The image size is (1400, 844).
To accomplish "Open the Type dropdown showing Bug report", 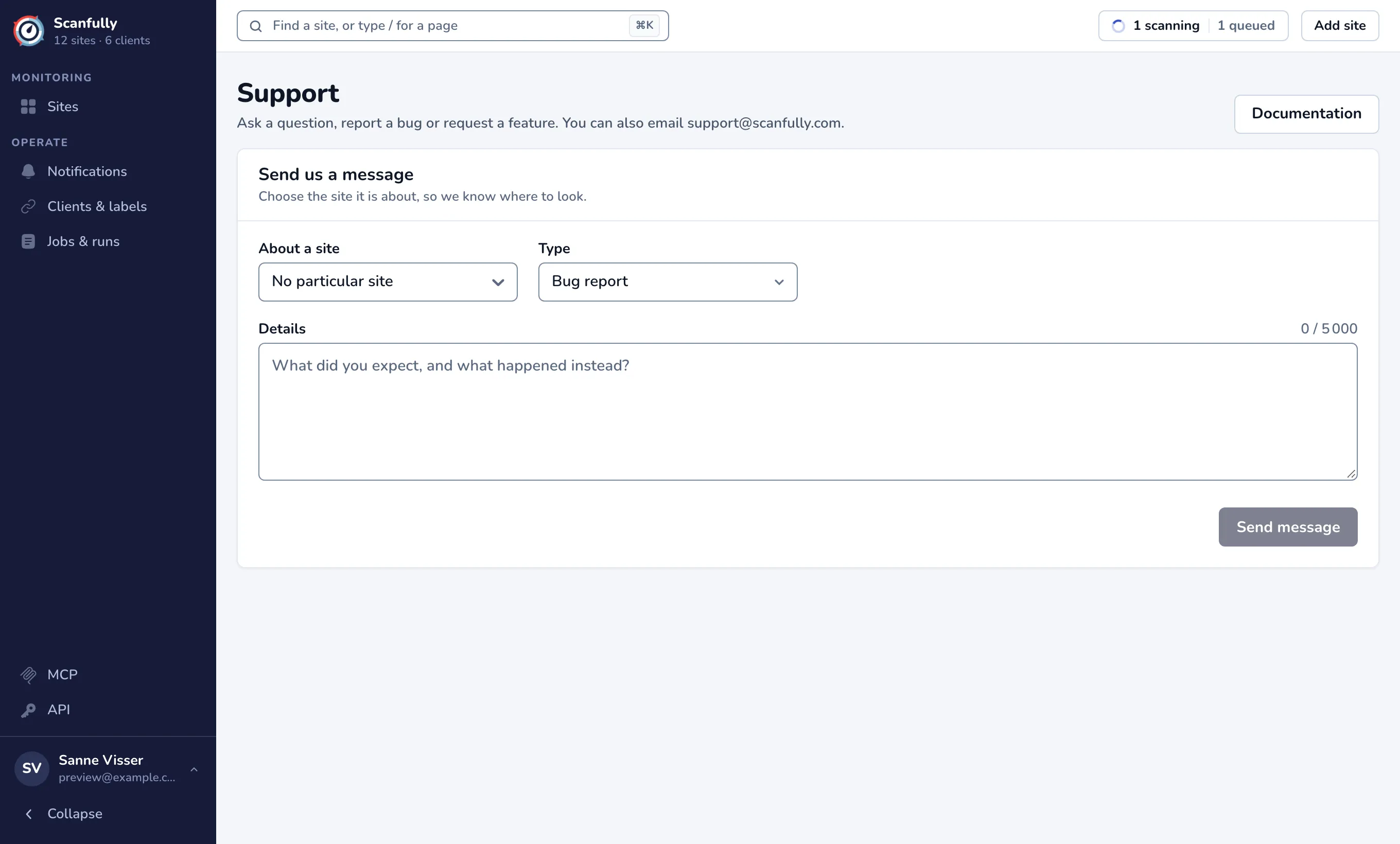I will click(667, 282).
